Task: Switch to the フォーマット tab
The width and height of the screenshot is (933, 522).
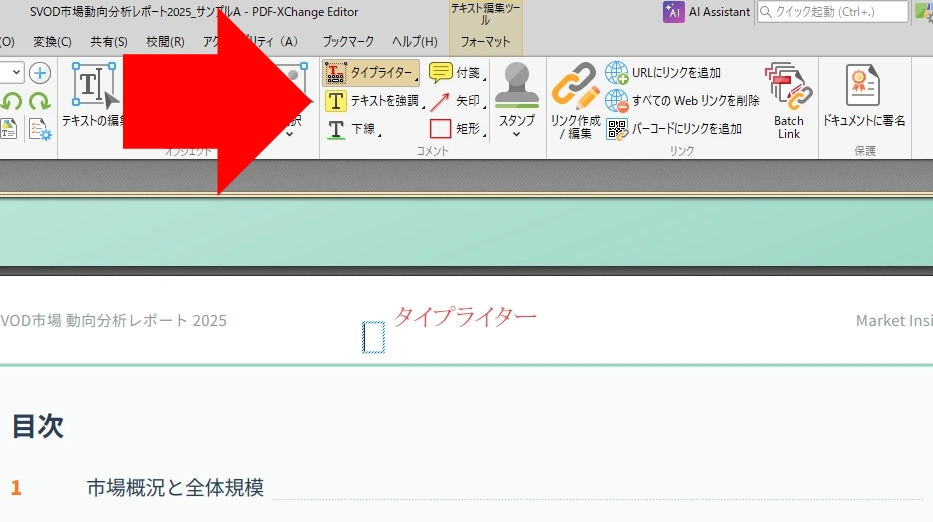Action: click(x=486, y=42)
